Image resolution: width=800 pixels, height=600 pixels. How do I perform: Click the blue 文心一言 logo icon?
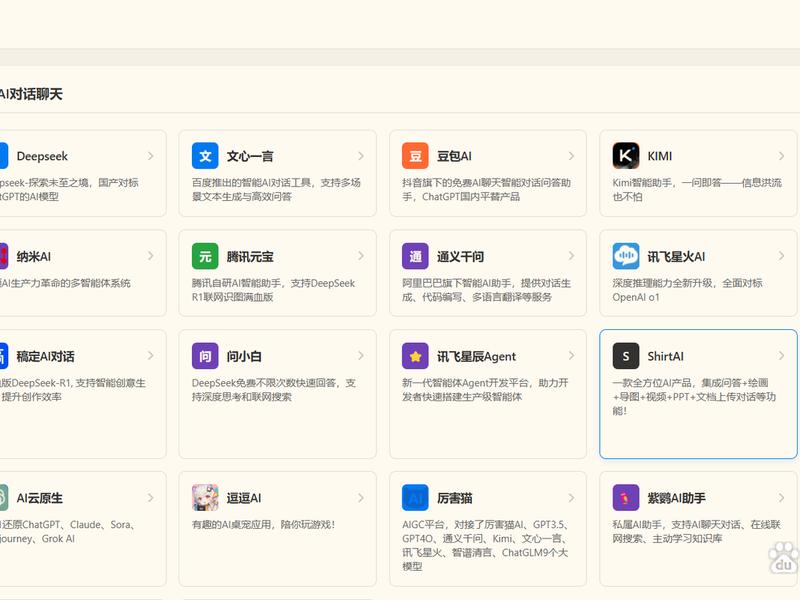[x=205, y=156]
